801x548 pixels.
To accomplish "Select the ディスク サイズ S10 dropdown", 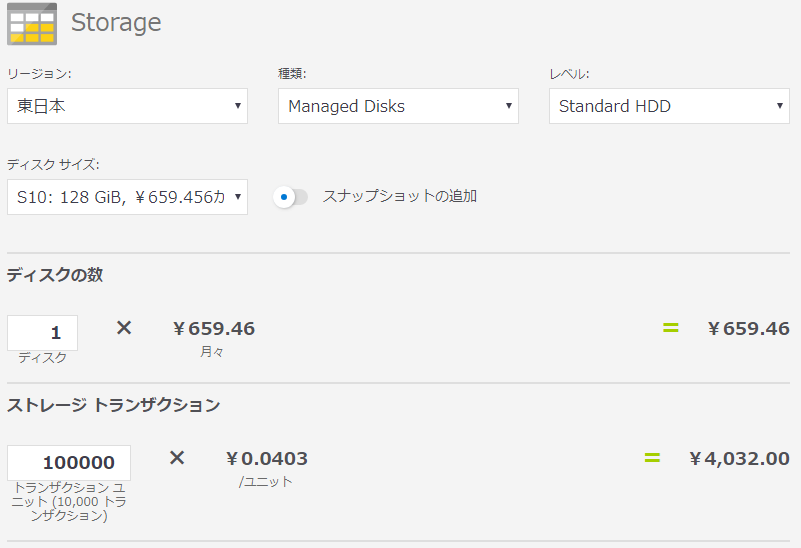I will click(x=127, y=197).
